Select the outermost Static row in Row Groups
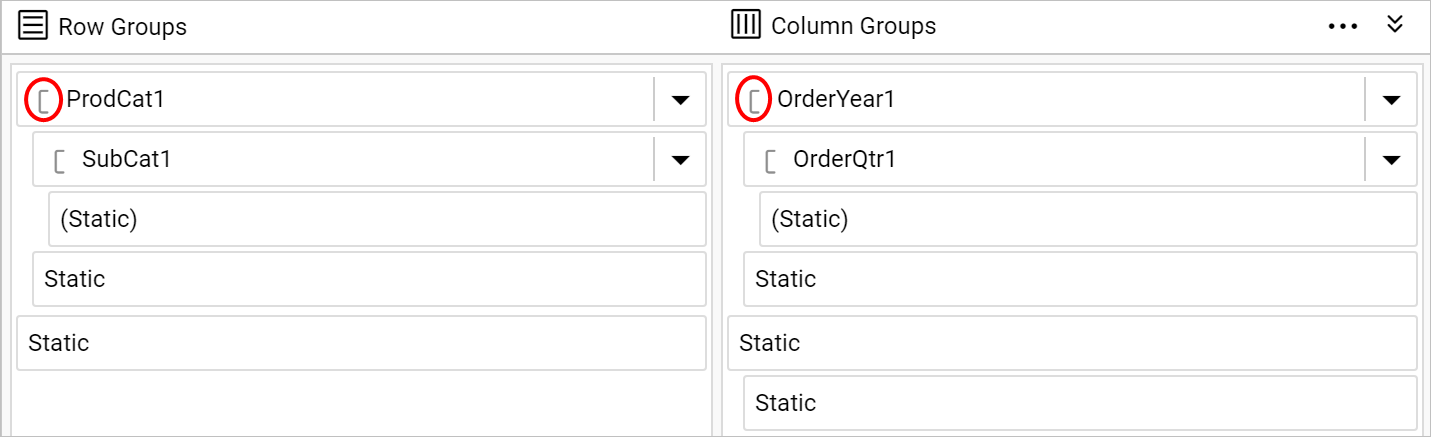The image size is (1431, 437). (362, 343)
